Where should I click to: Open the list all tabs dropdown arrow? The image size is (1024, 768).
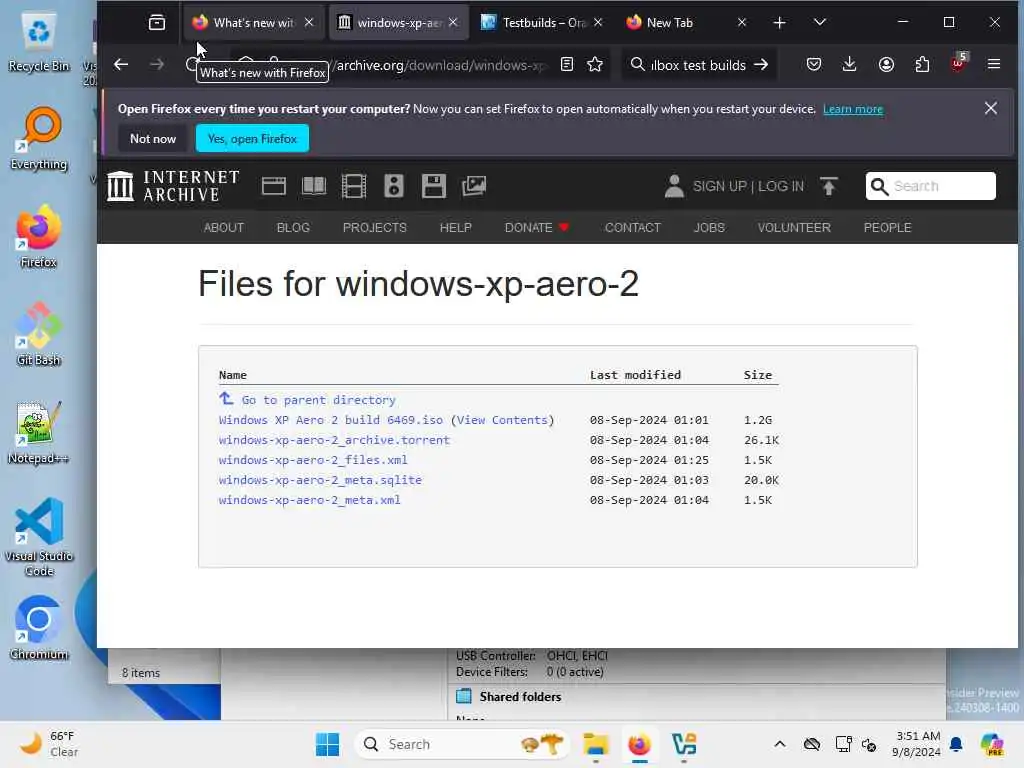coord(820,23)
